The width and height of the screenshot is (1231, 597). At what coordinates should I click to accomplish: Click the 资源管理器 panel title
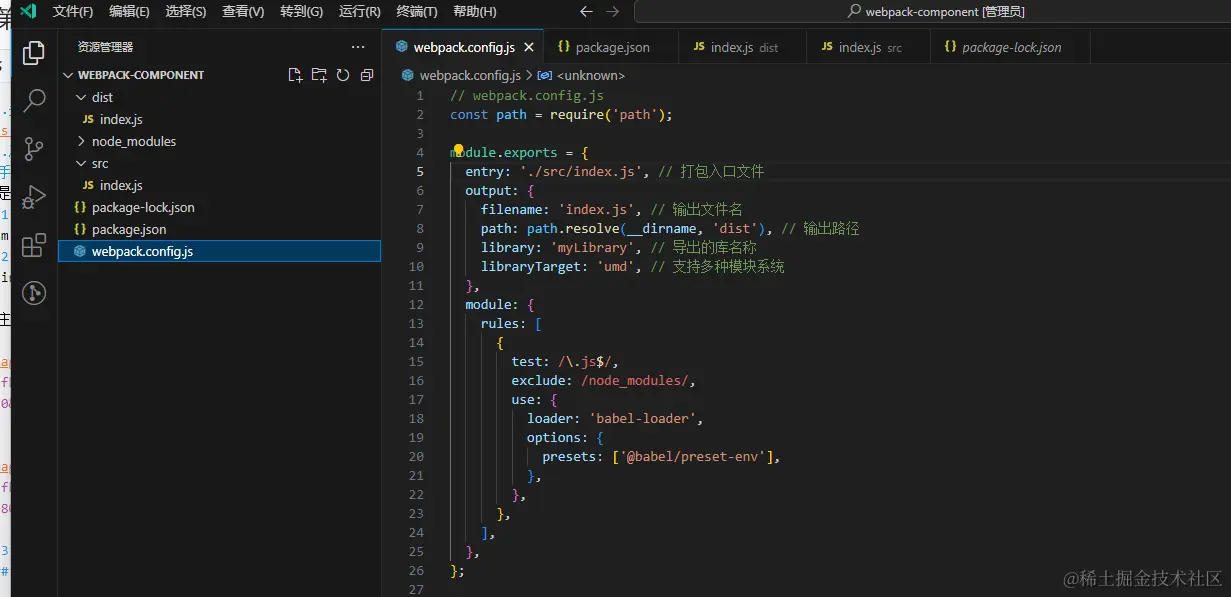[105, 47]
